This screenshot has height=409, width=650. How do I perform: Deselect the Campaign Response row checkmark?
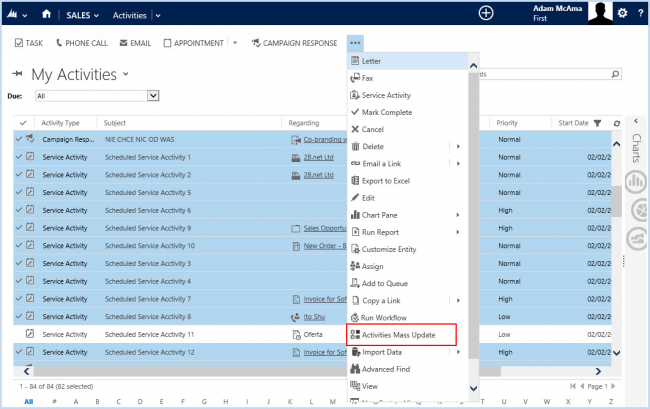point(19,139)
